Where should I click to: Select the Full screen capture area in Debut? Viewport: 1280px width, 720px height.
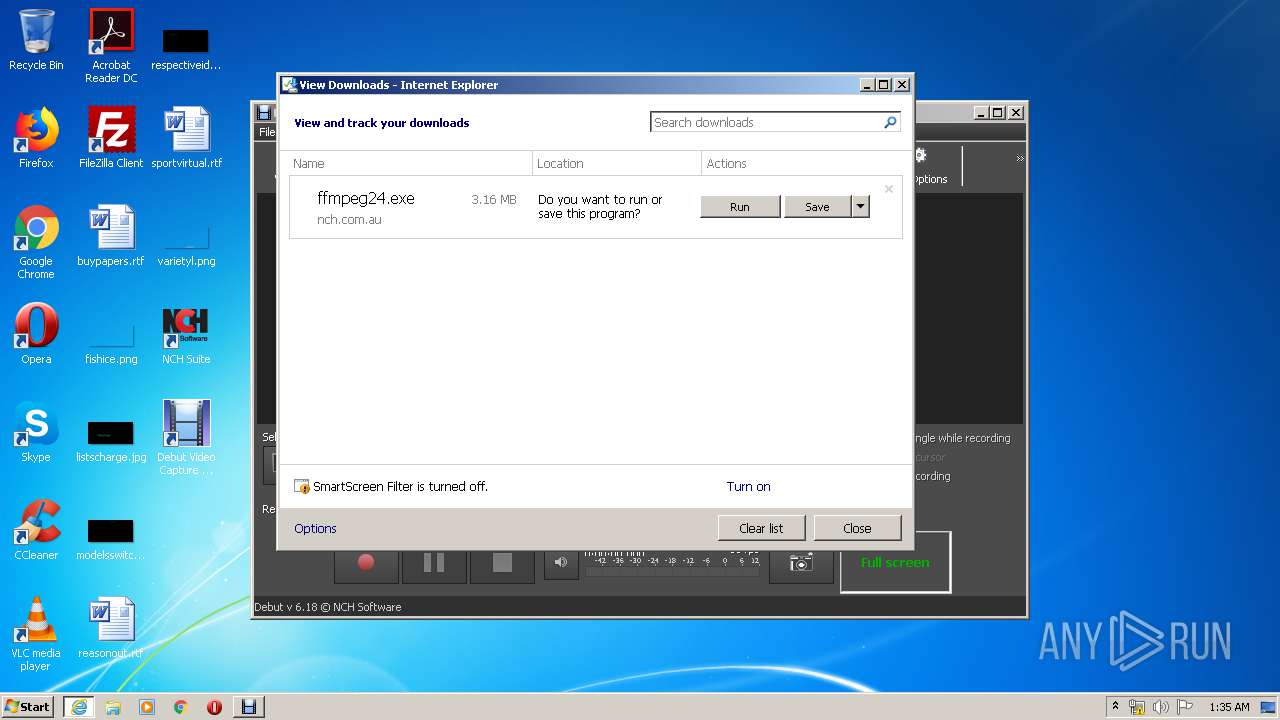point(895,562)
